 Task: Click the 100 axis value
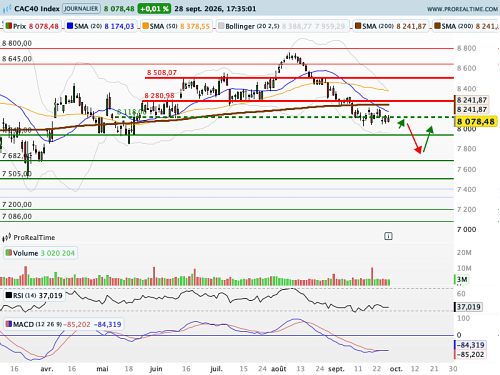tap(463, 318)
